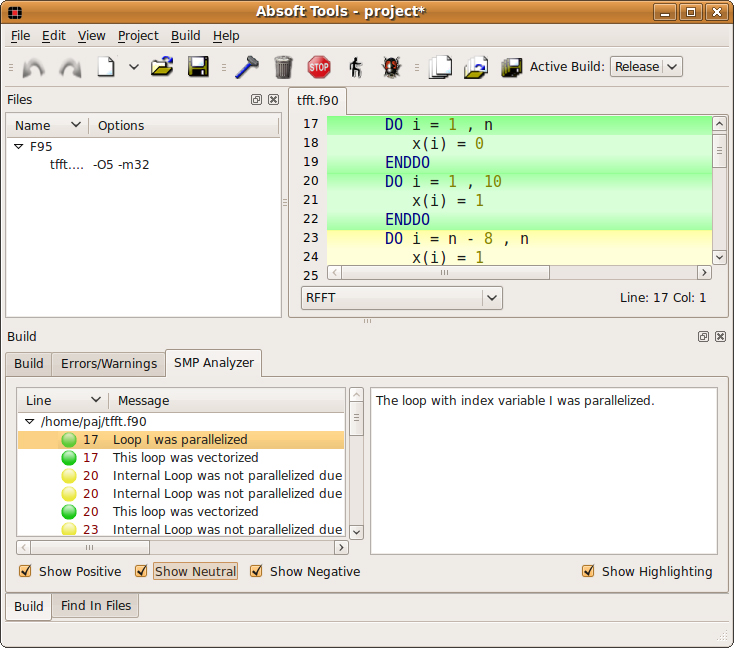Open the Help menu
Image resolution: width=734 pixels, height=648 pixels.
click(x=226, y=36)
